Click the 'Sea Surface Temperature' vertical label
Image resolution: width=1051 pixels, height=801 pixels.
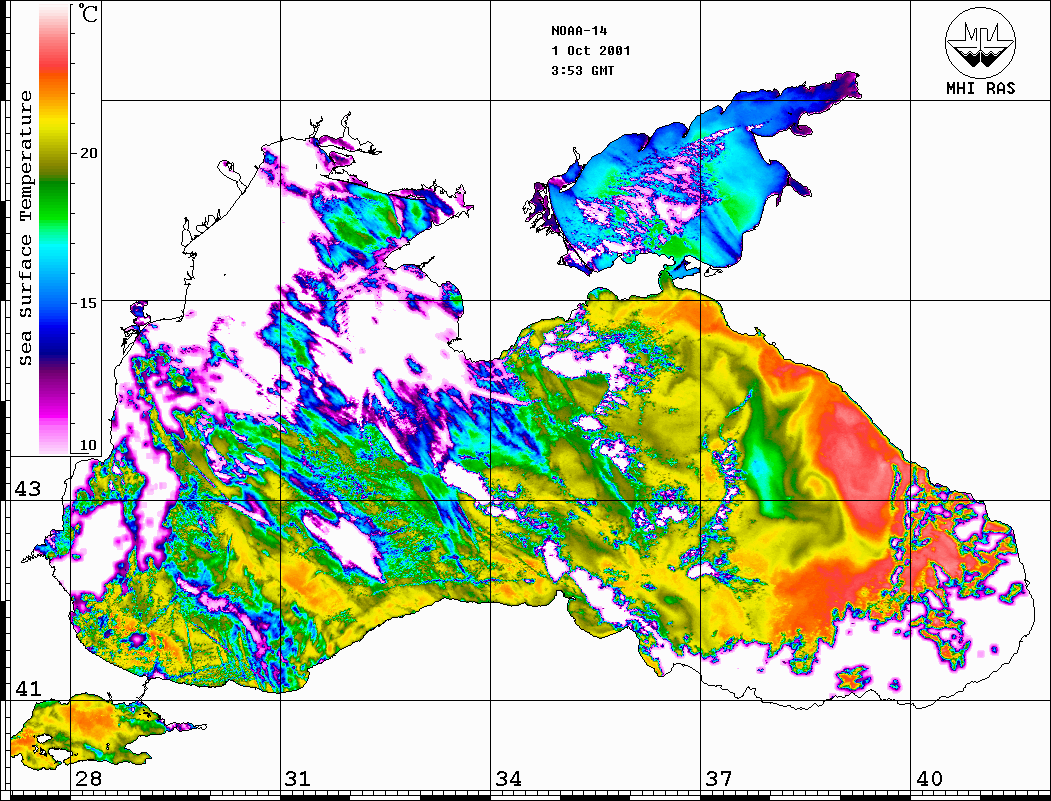[x=25, y=228]
